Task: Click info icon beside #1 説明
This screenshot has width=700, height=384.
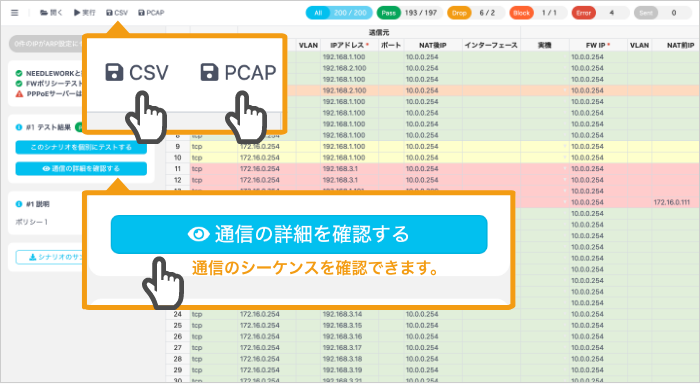Action: pos(19,204)
